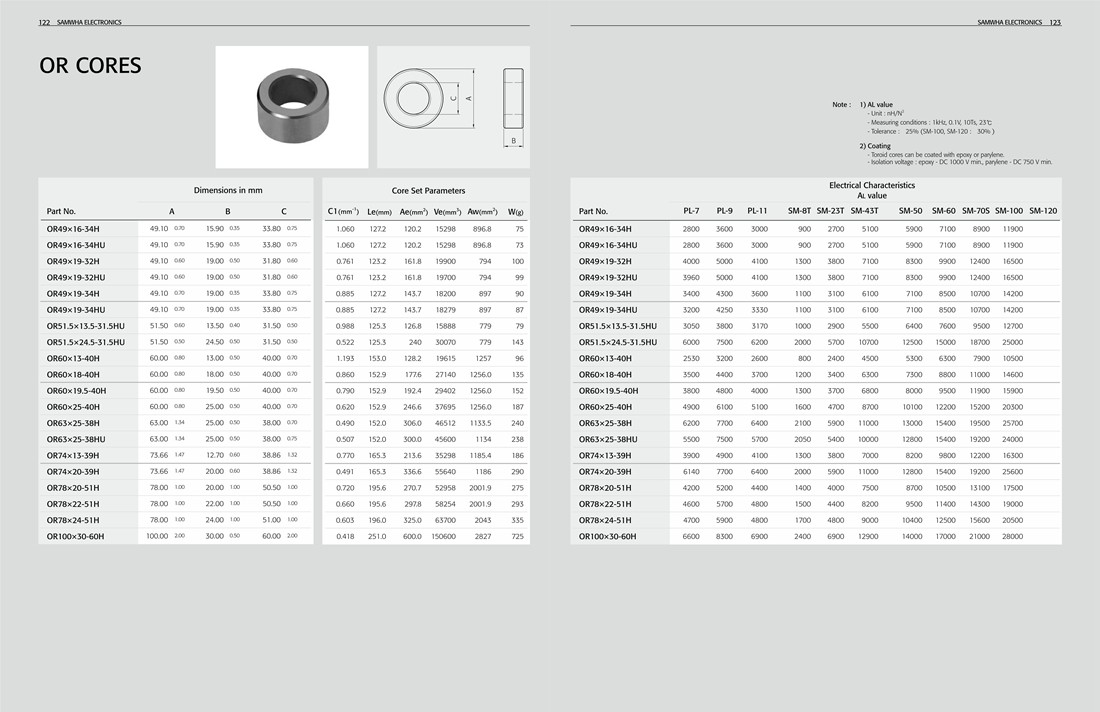Screen dimensions: 1100x712
Task: Click the toroid dimension diagram
Action: point(453,106)
